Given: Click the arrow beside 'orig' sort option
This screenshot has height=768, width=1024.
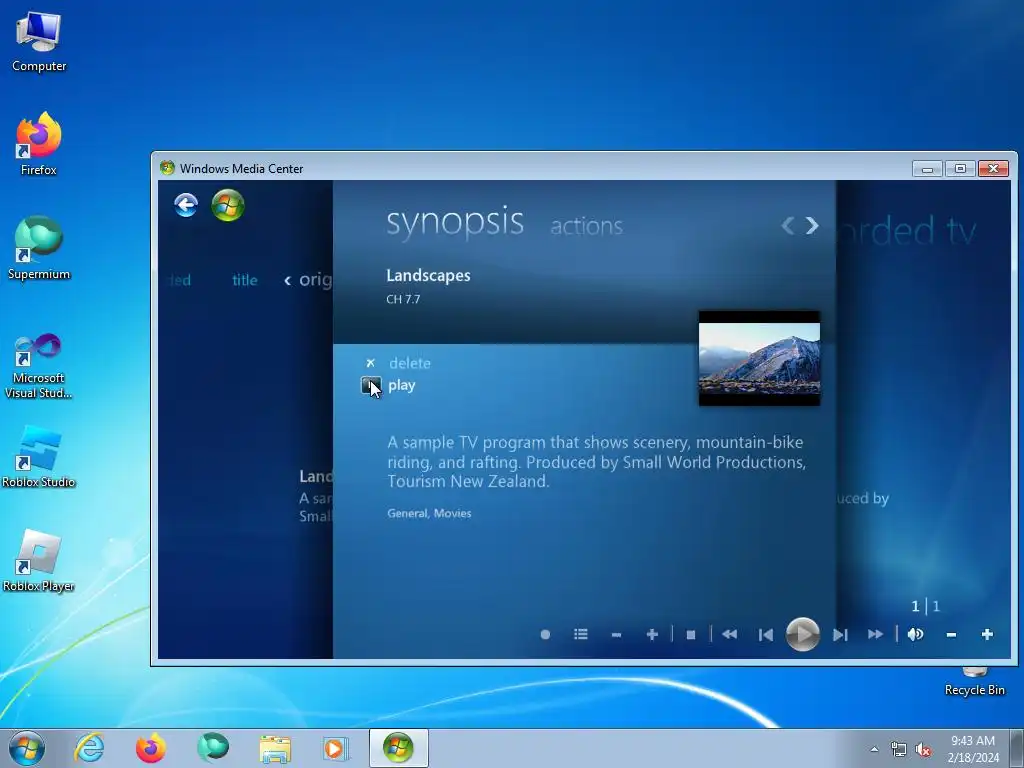Looking at the screenshot, I should click(x=287, y=281).
